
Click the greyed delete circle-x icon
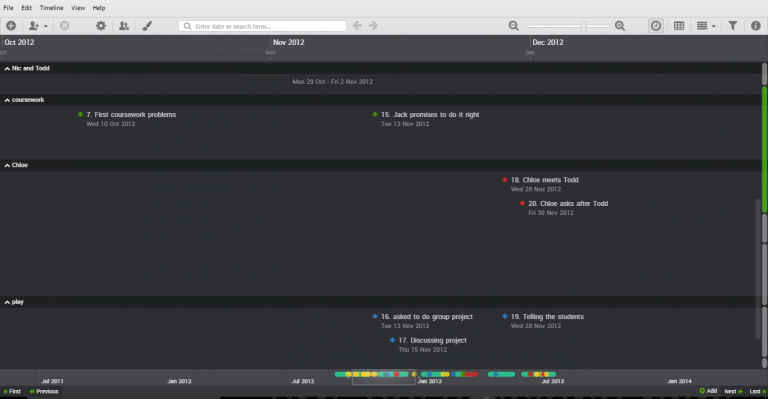point(65,26)
